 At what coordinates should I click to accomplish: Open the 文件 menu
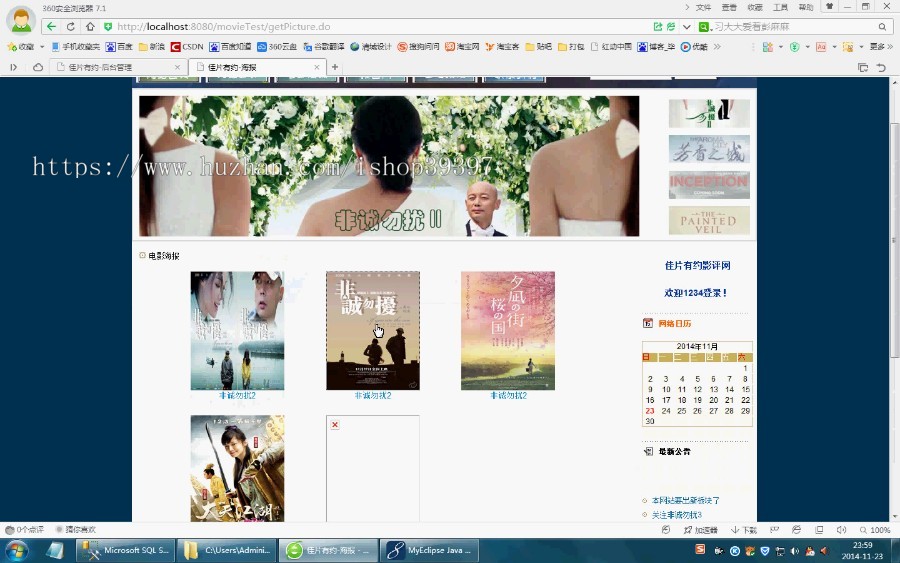click(x=703, y=7)
